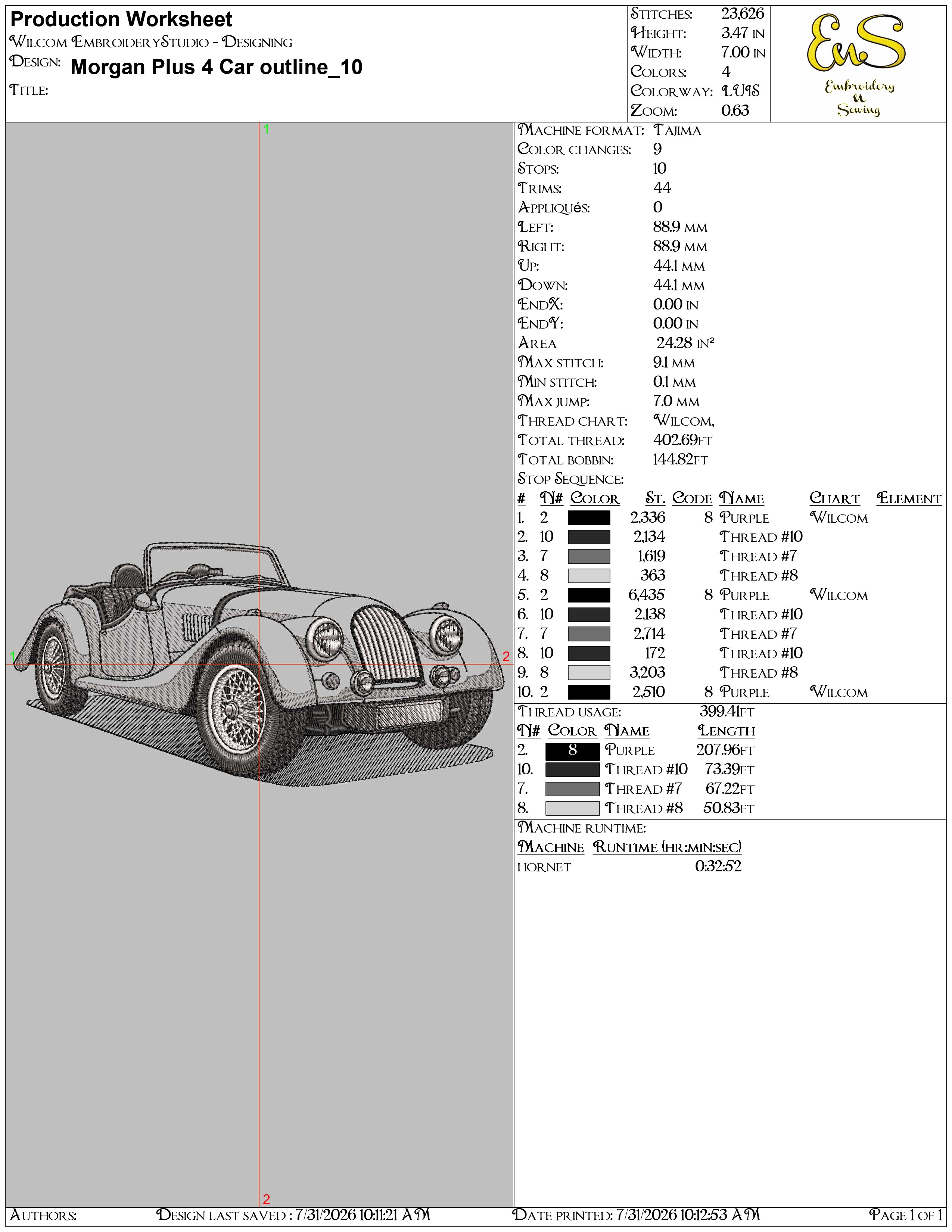952x1232 pixels.
Task: Pick the dark swatch in stop sequence row 2
Action: tap(589, 537)
